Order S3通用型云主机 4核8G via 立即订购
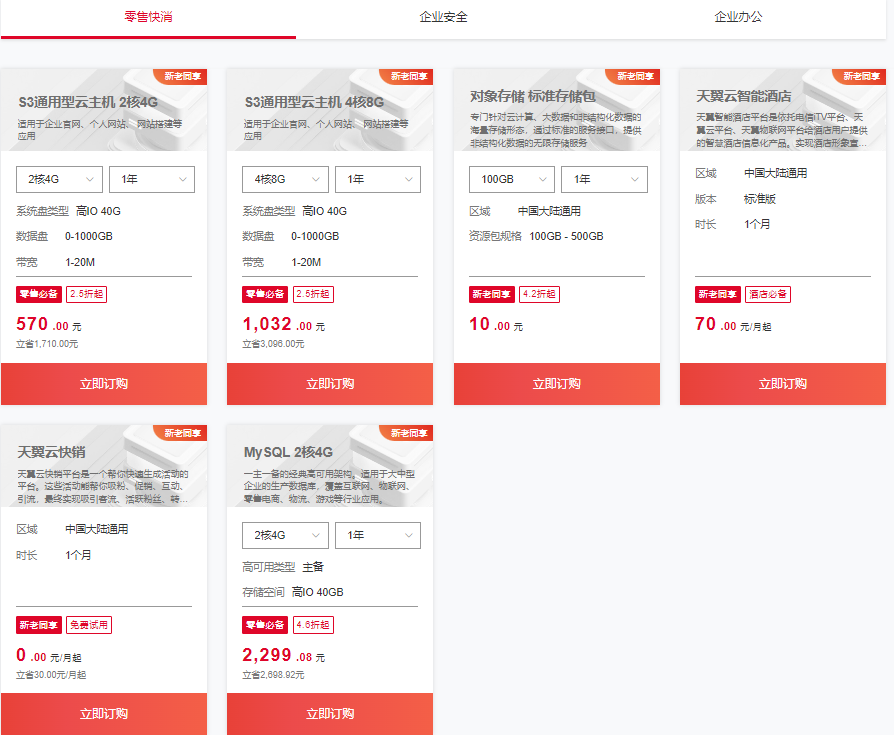894x735 pixels. 330,384
